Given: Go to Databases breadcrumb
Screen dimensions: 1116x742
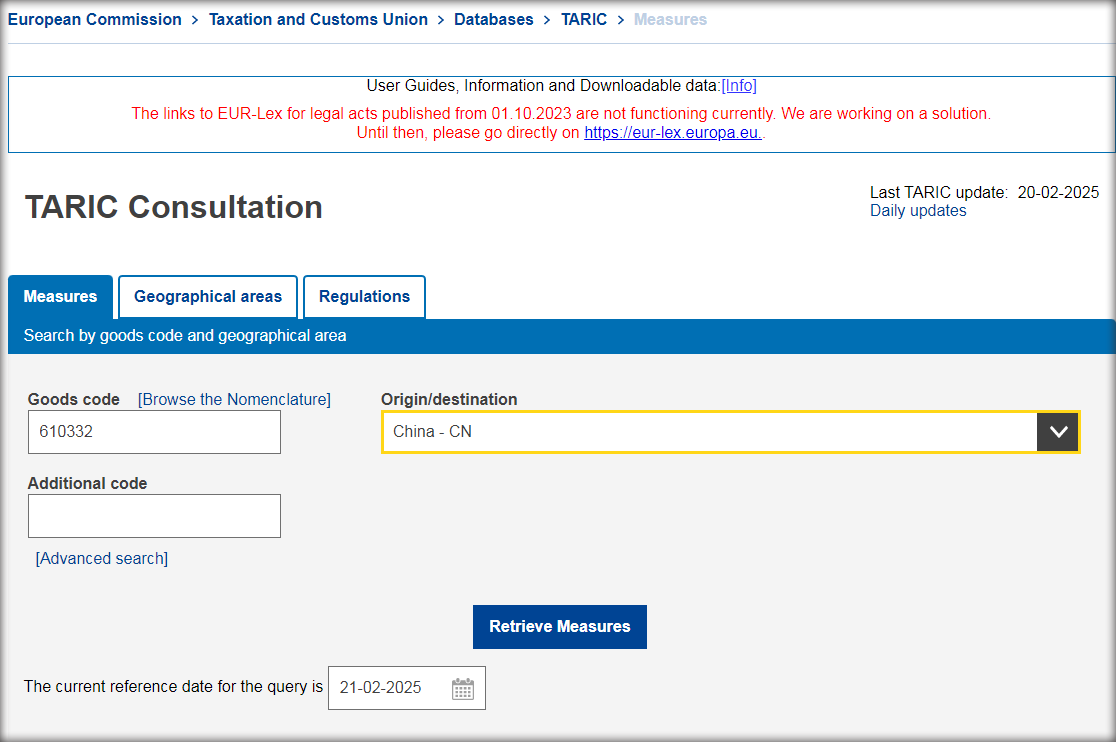Looking at the screenshot, I should click(494, 20).
